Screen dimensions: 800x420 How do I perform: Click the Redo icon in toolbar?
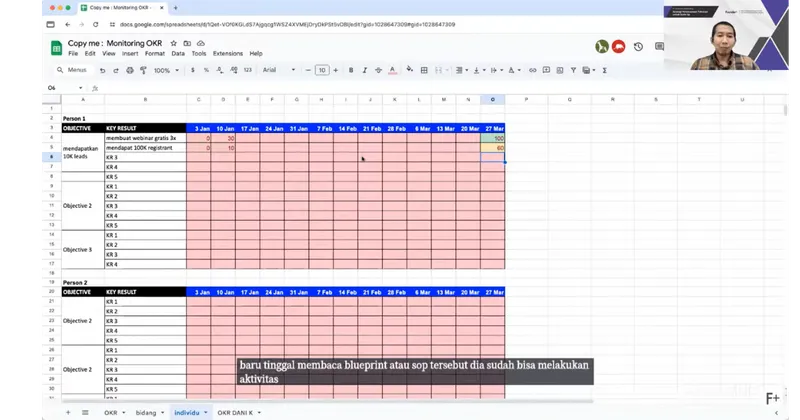pyautogui.click(x=116, y=70)
